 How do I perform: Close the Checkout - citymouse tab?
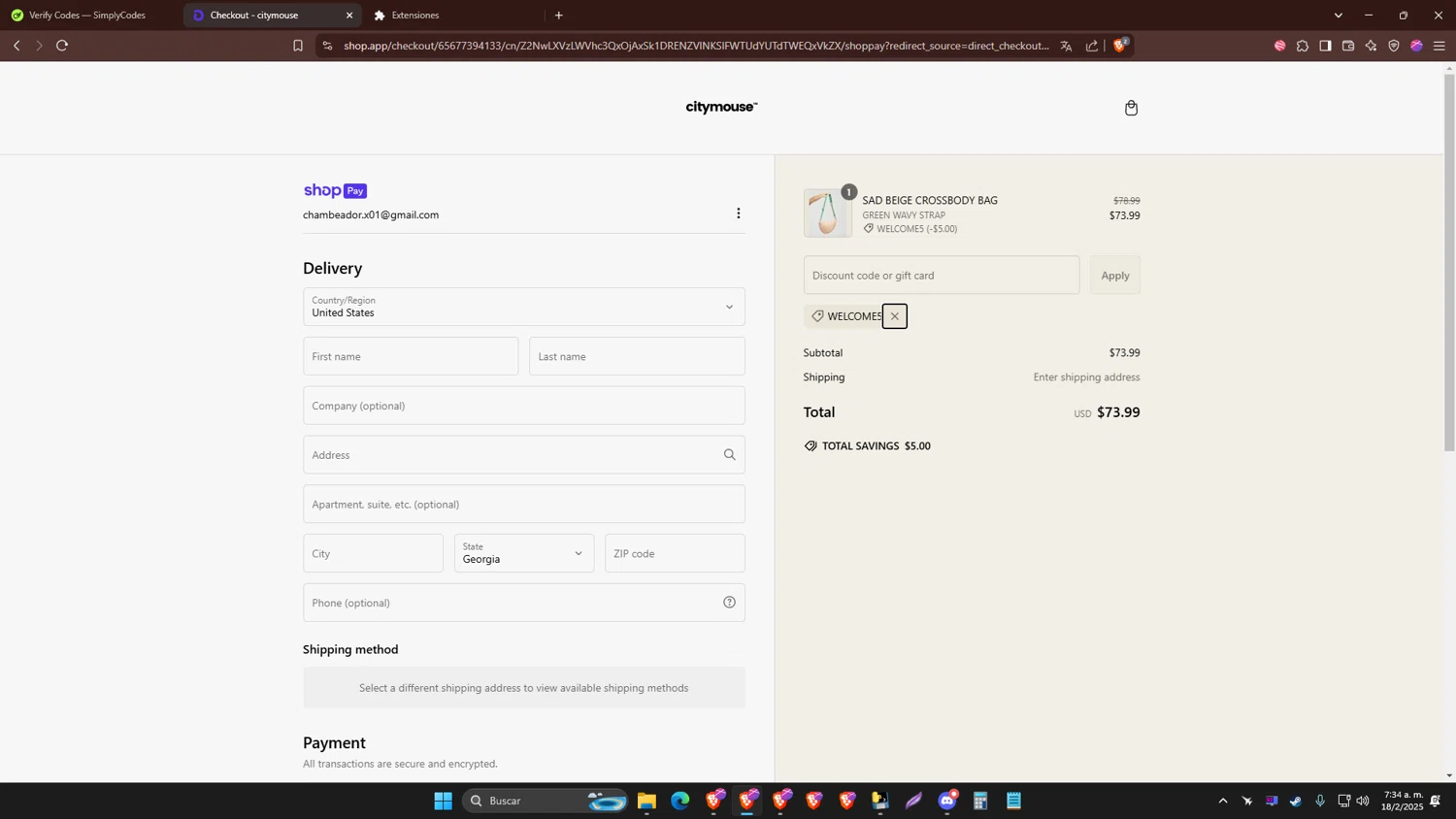(349, 16)
